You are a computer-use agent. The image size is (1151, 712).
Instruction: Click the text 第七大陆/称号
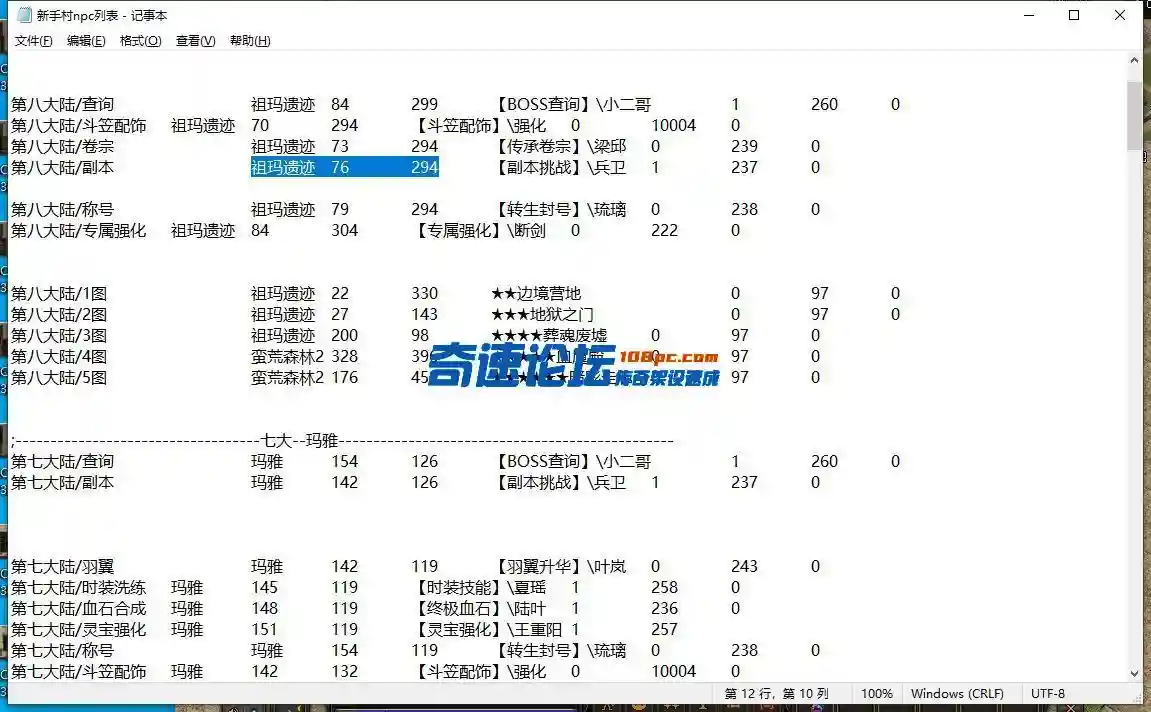click(62, 650)
